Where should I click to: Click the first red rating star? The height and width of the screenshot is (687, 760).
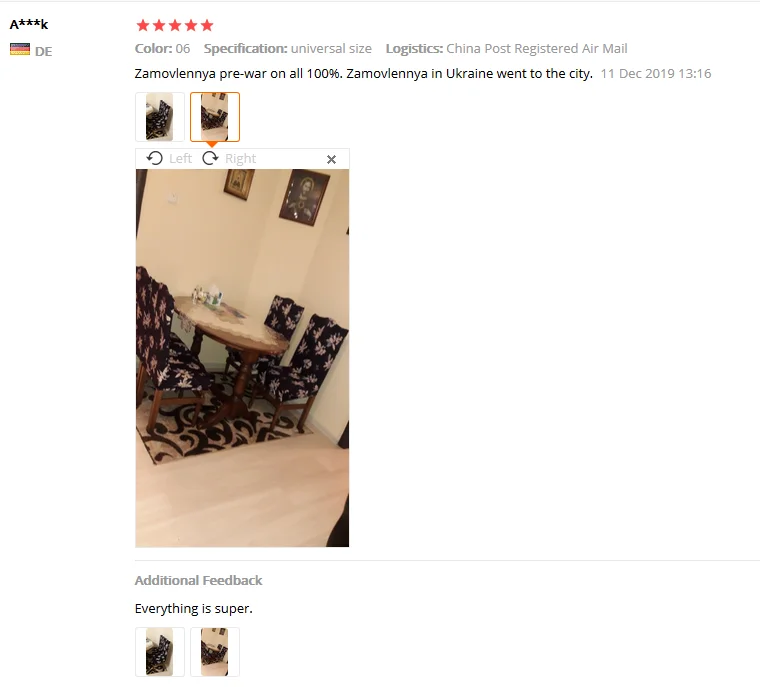[x=143, y=25]
